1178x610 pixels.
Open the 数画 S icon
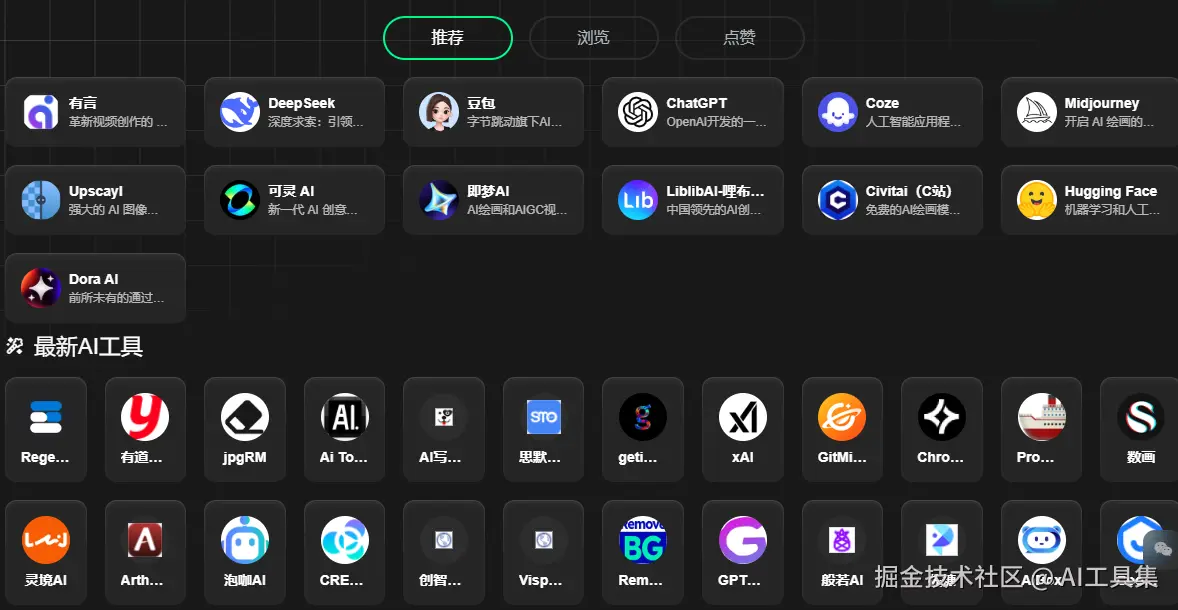pyautogui.click(x=1141, y=417)
